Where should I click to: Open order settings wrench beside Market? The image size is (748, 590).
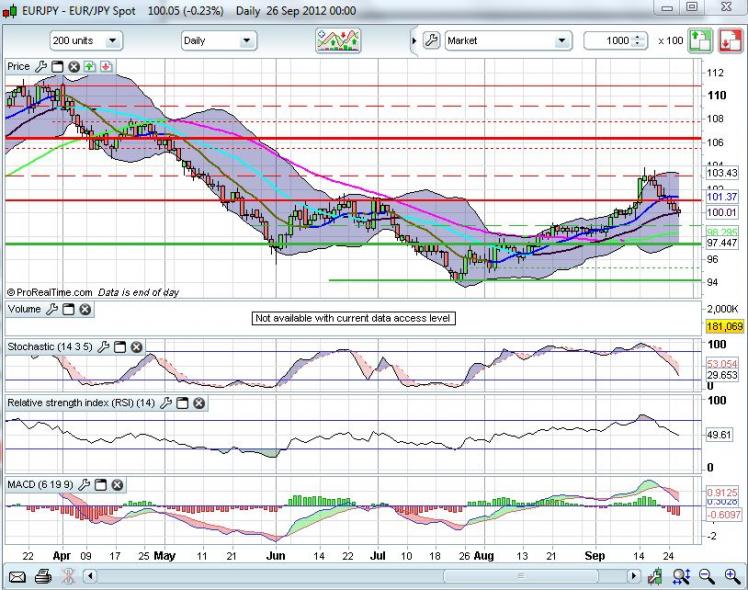(x=432, y=41)
